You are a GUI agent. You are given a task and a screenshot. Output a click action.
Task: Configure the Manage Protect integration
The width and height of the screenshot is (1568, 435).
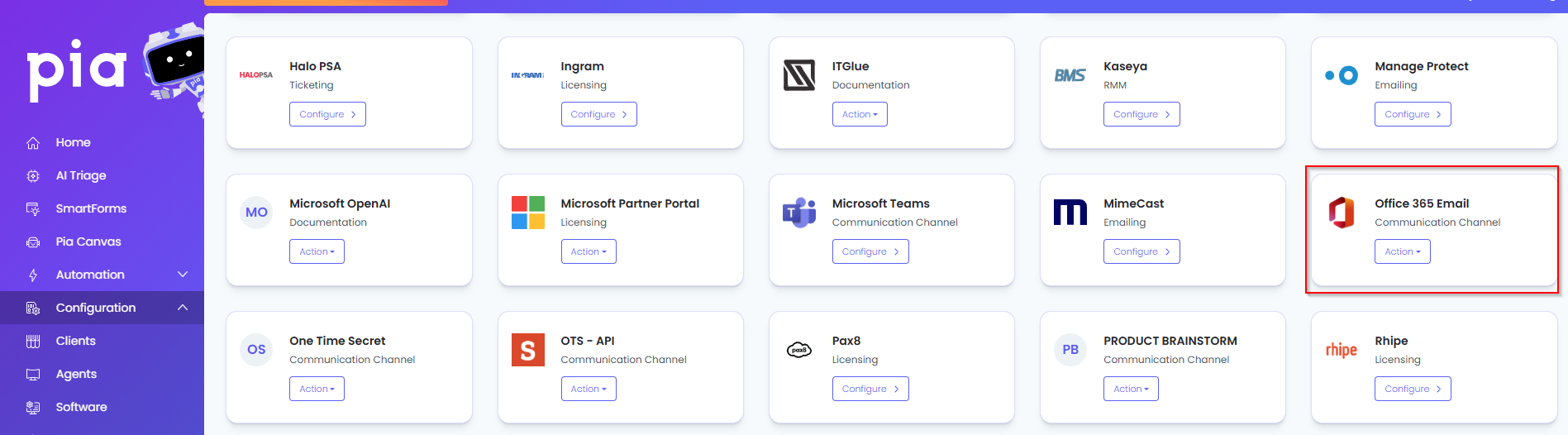(1413, 114)
